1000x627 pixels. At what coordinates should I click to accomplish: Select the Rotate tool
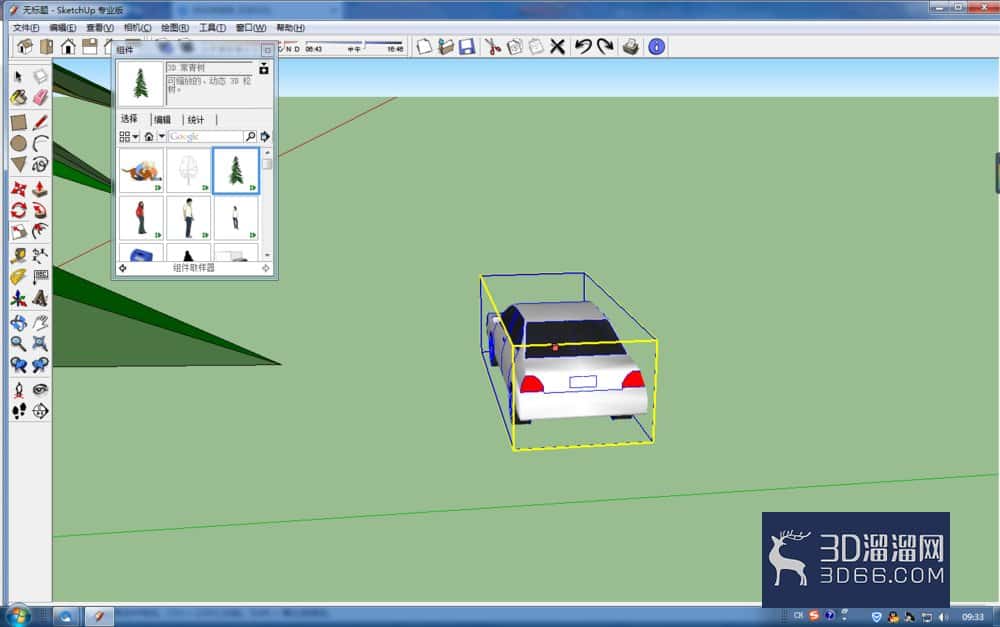18,210
